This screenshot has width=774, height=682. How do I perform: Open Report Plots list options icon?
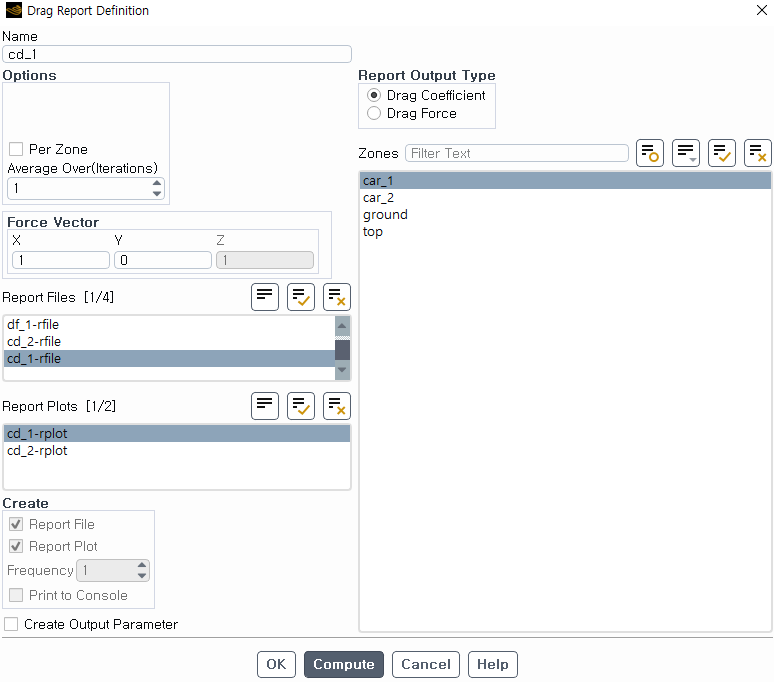pyautogui.click(x=265, y=406)
